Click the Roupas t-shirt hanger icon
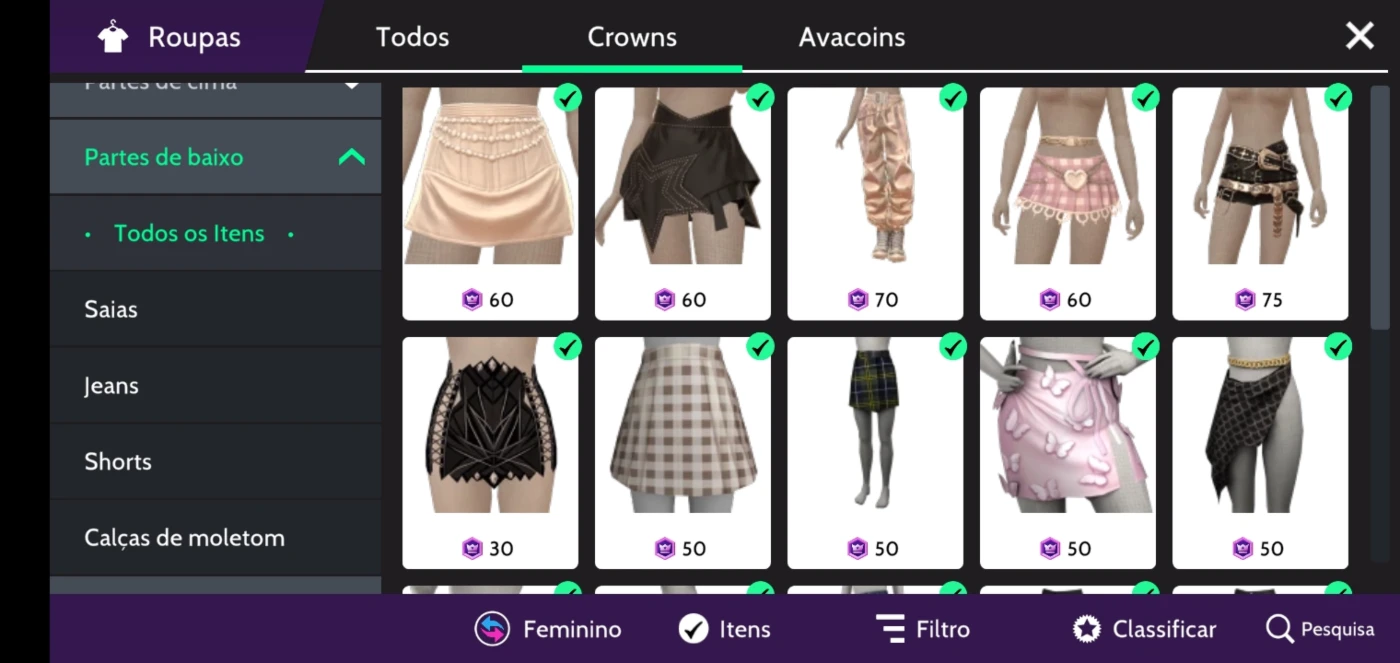The image size is (1400, 663). click(x=113, y=37)
